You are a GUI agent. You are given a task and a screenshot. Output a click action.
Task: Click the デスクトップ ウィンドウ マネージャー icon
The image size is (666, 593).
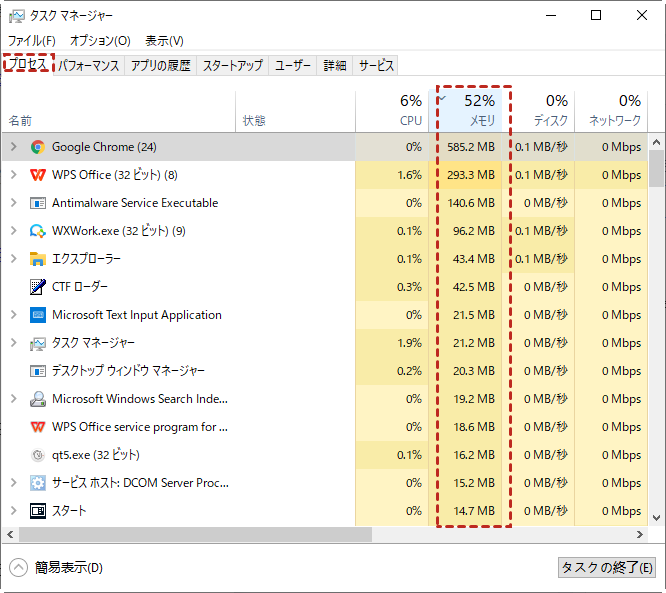pyautogui.click(x=38, y=371)
